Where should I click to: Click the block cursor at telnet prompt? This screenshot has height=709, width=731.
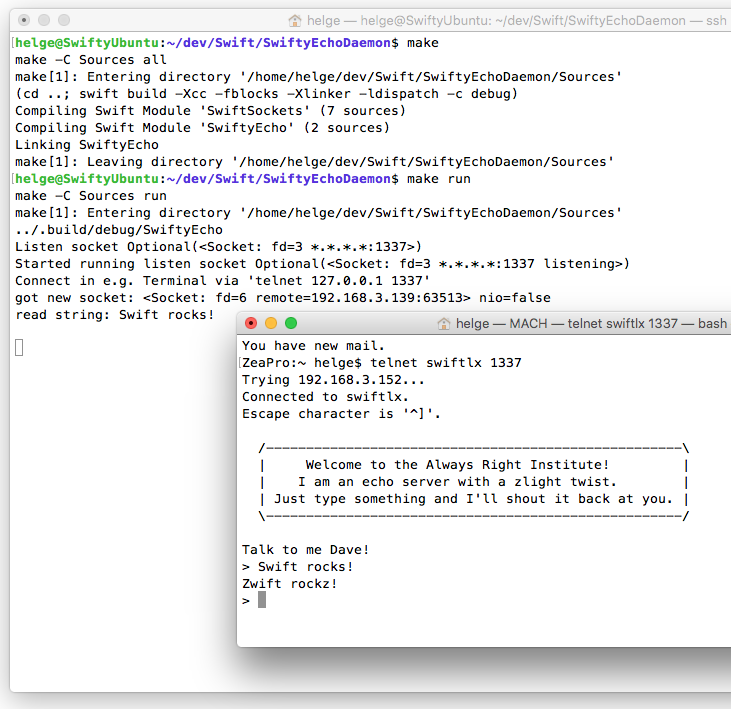click(x=262, y=600)
